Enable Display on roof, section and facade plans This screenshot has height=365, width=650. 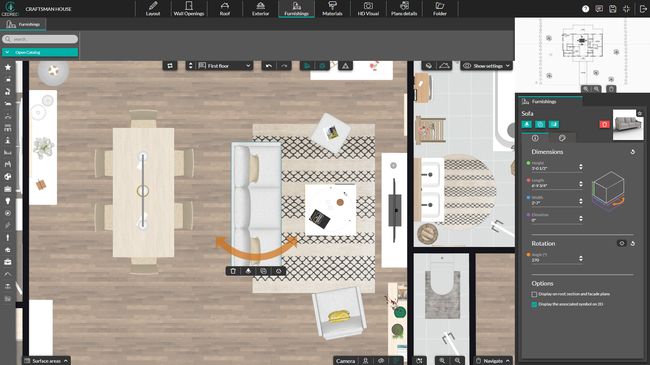(x=534, y=294)
